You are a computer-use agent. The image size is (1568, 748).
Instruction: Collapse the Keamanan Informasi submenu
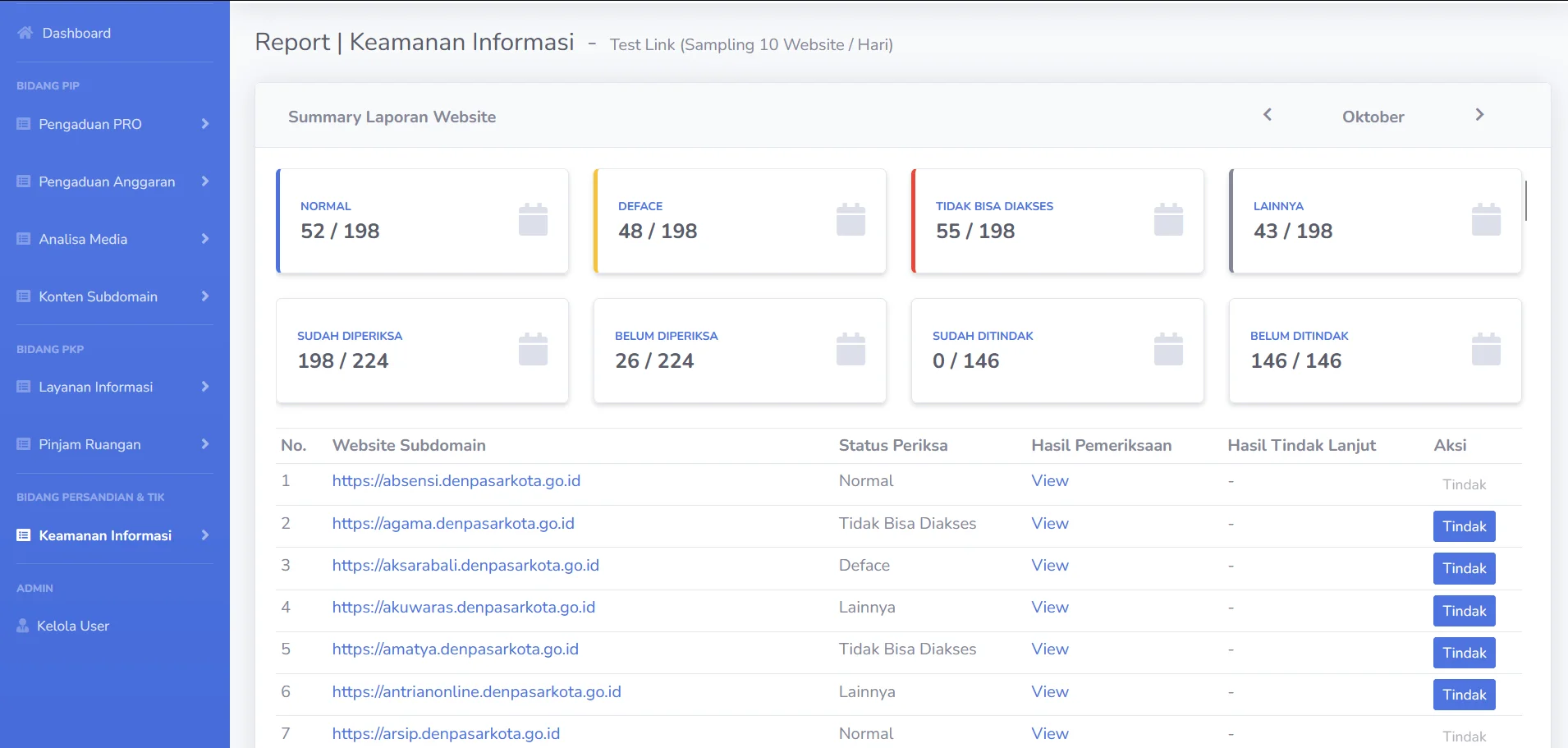204,535
